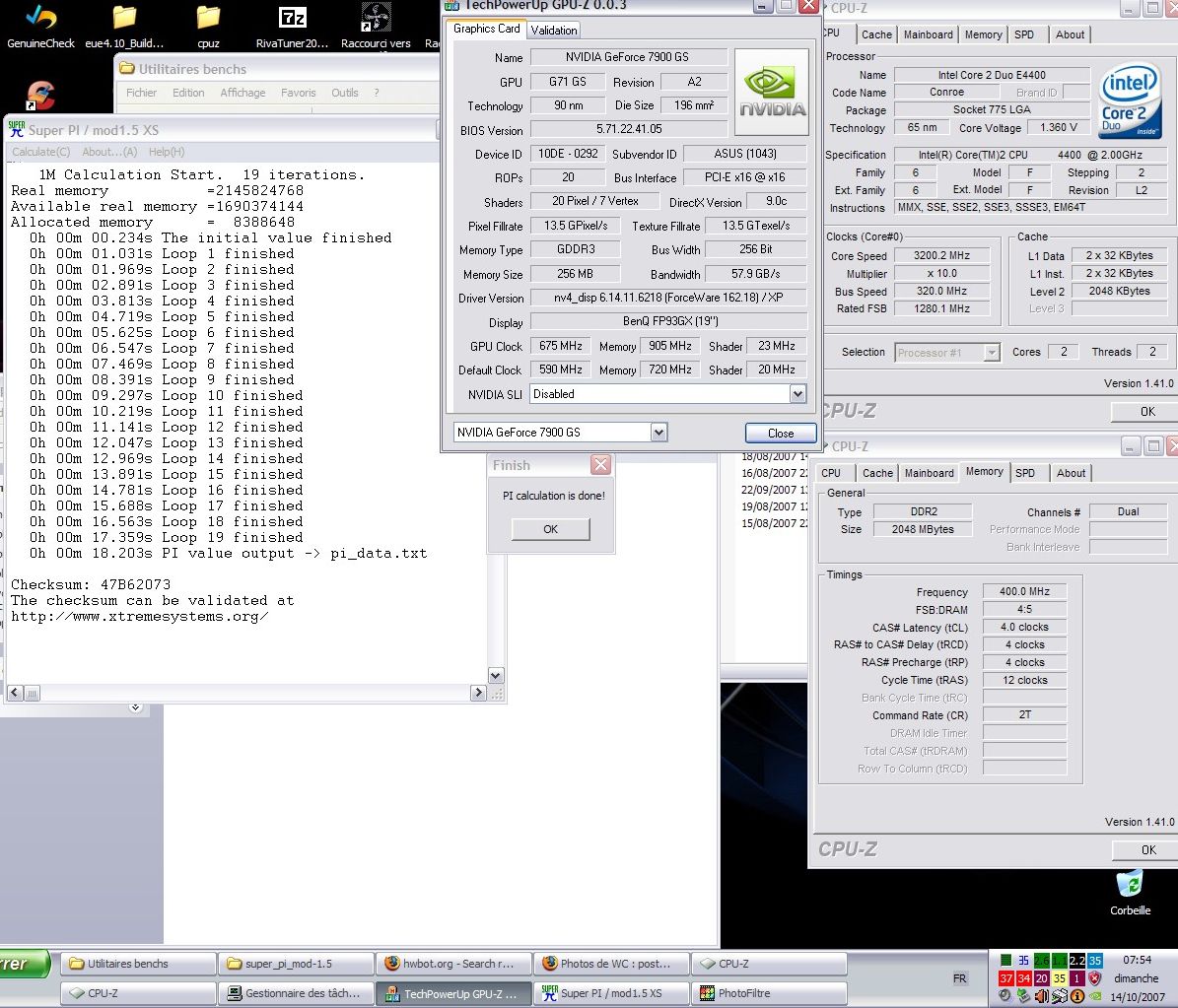Click Checksum: 47B62073 line in Super PI
The image size is (1178, 1008).
click(x=91, y=584)
